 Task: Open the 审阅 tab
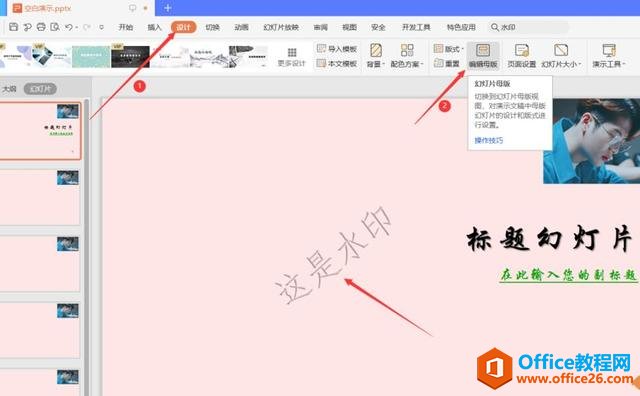[x=320, y=27]
